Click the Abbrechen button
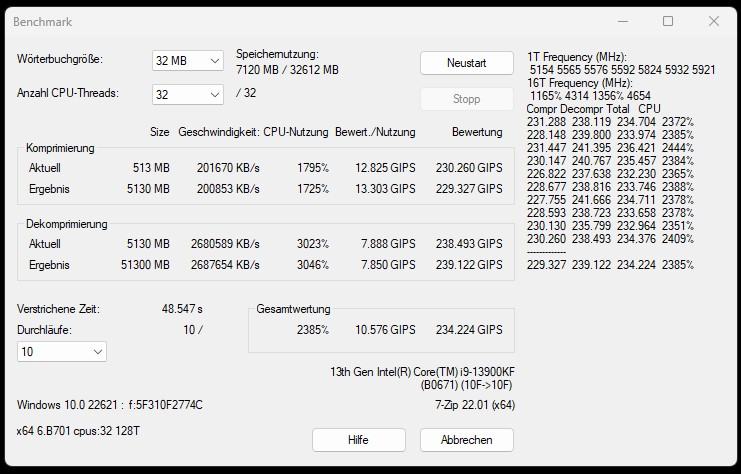The width and height of the screenshot is (741, 474). click(x=466, y=440)
